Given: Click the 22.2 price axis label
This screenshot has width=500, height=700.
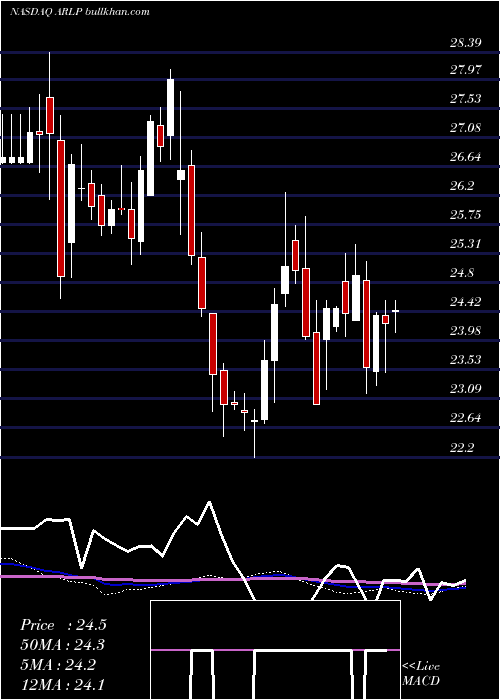Looking at the screenshot, I should point(462,447).
